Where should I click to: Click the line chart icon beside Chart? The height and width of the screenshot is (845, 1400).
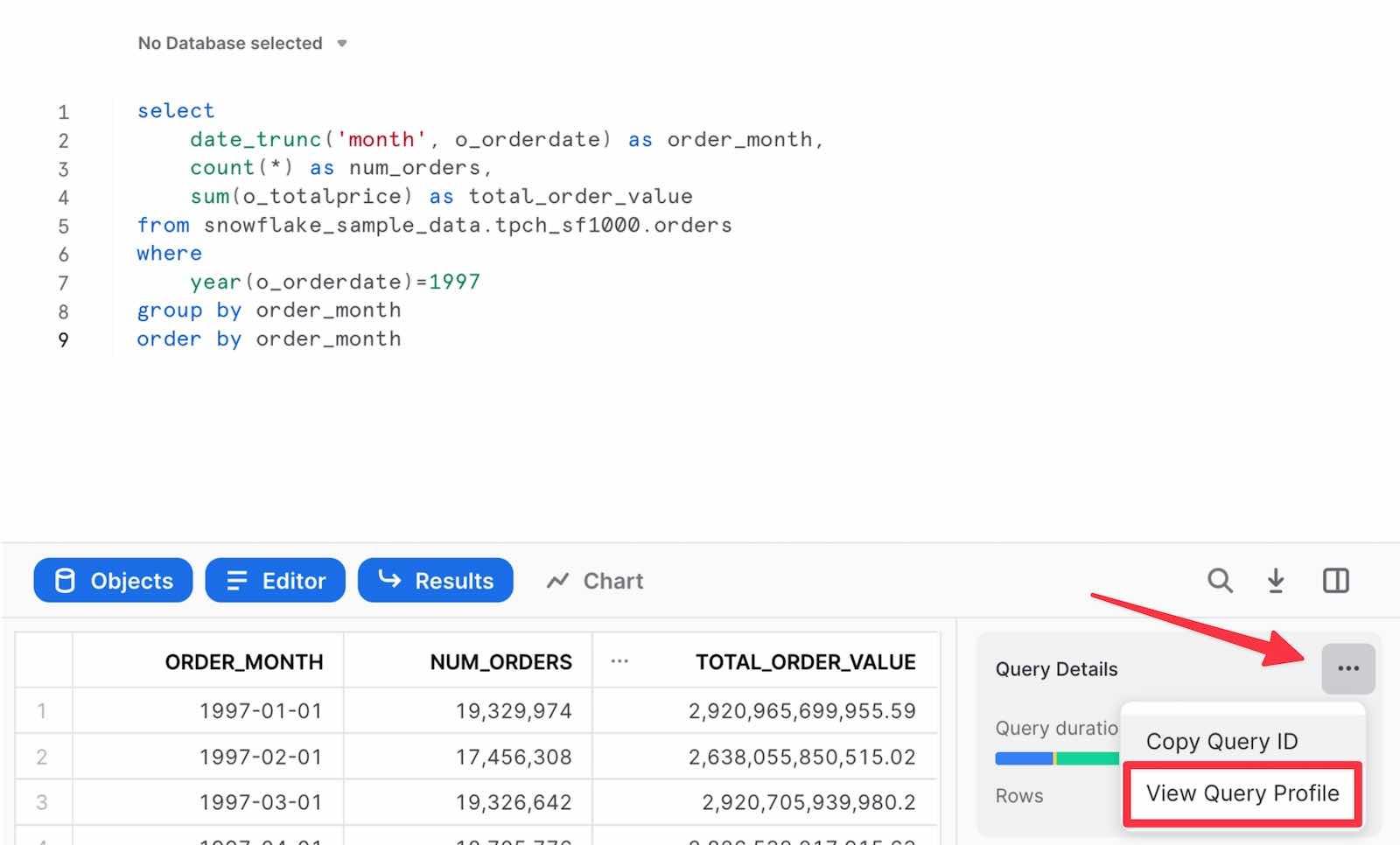[557, 580]
